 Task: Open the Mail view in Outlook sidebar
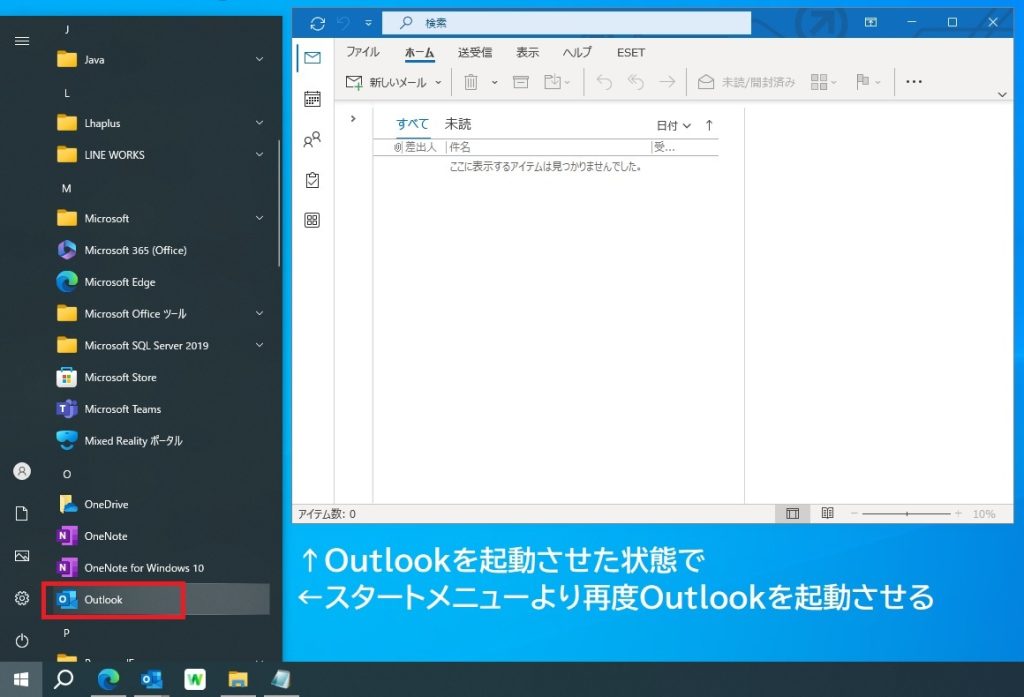(312, 58)
